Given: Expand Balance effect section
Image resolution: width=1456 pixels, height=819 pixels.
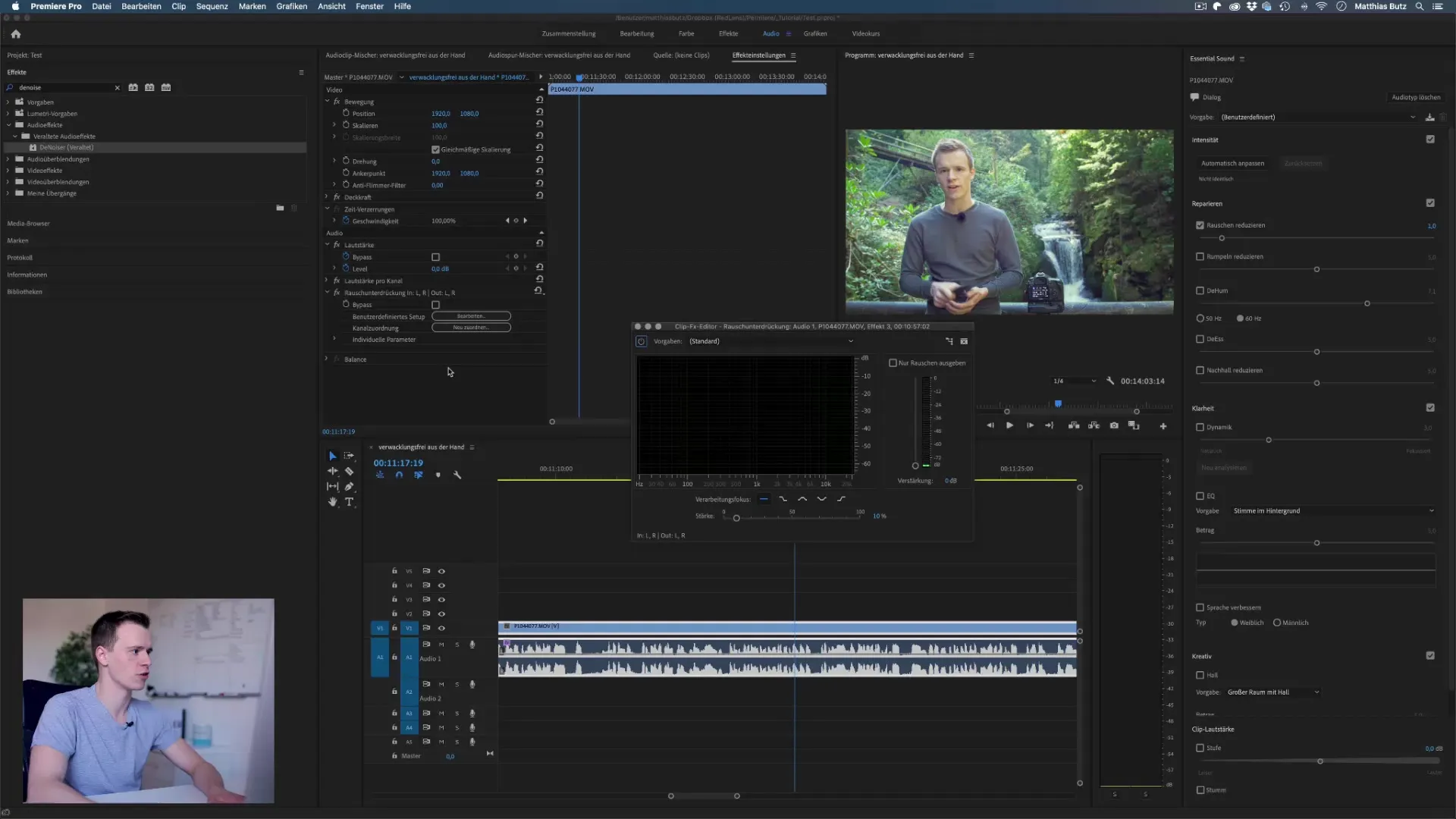Looking at the screenshot, I should coord(327,359).
